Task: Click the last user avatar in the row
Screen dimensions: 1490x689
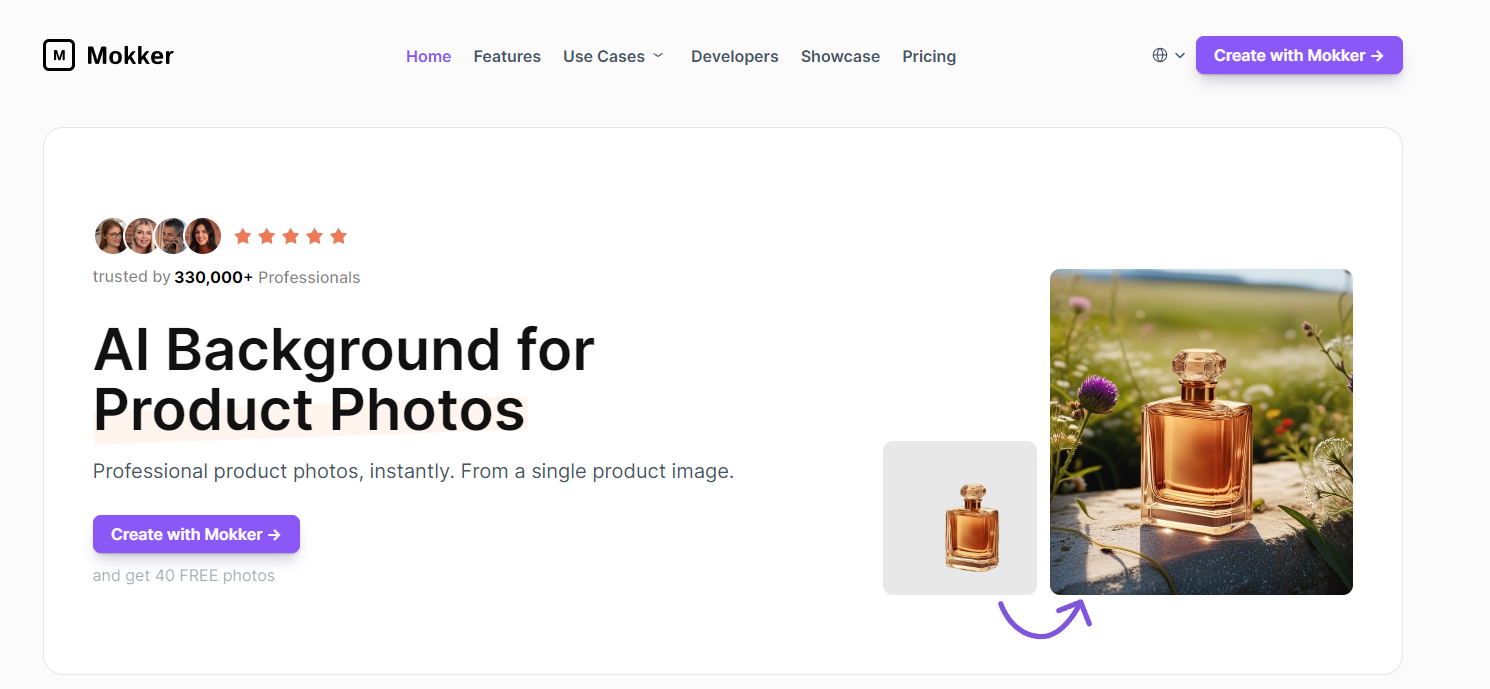Action: (203, 236)
